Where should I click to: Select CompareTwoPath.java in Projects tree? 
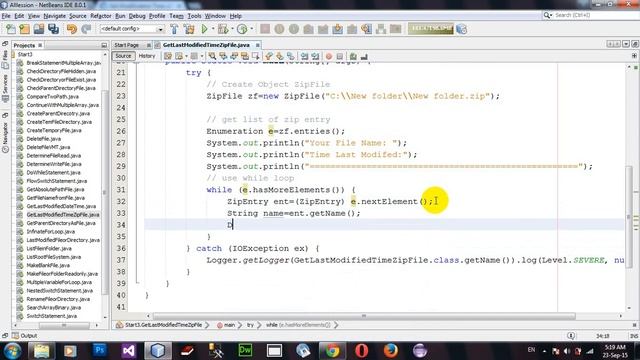click(52, 97)
